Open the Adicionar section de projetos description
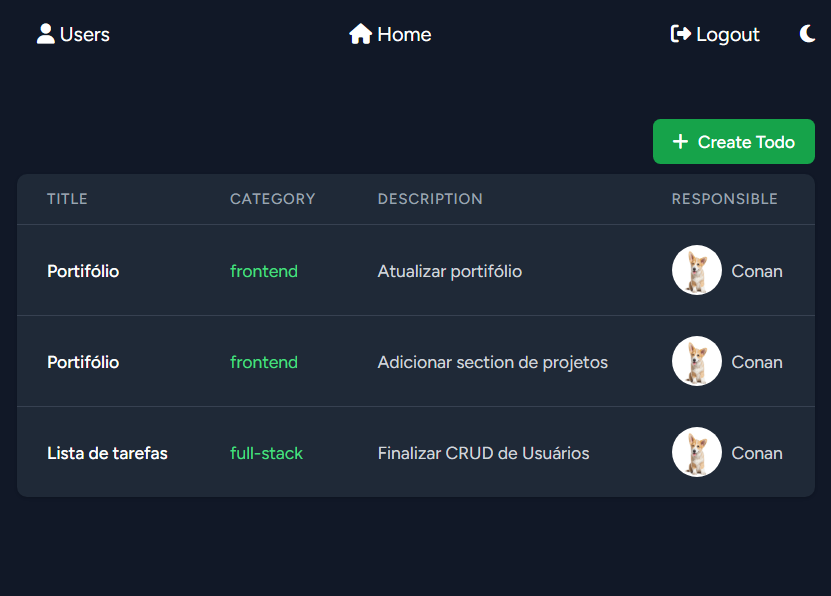Screen dimensions: 831x596 coord(492,362)
